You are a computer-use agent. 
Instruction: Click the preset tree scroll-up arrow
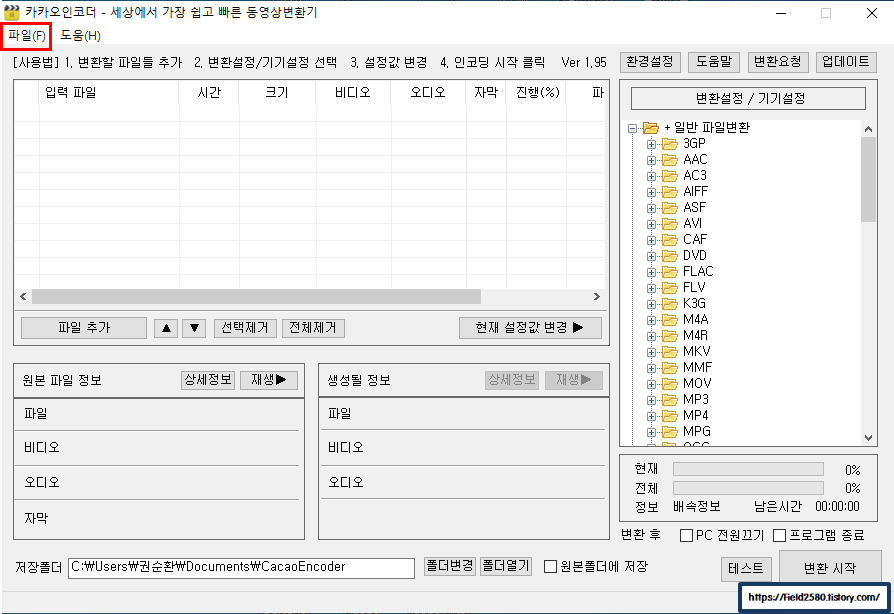click(x=868, y=129)
